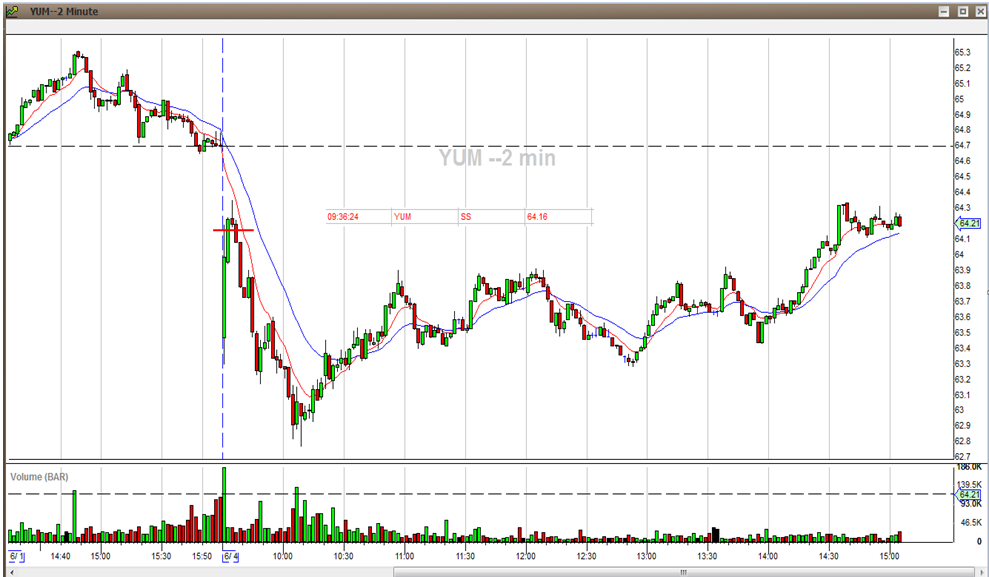Screen dimensions: 989x577
Task: Click the right arrow of the horizontal scrollbar
Action: [981, 572]
